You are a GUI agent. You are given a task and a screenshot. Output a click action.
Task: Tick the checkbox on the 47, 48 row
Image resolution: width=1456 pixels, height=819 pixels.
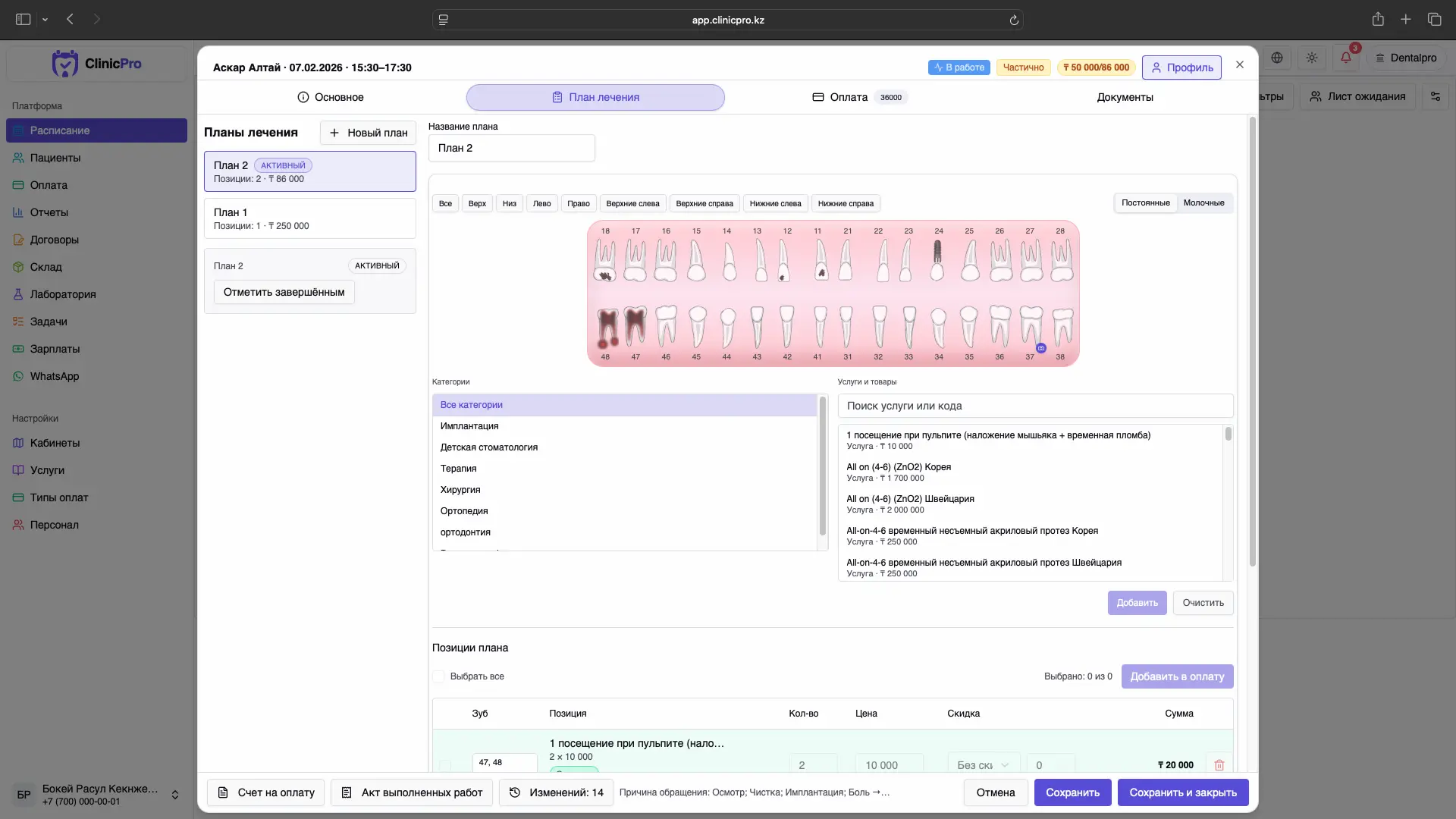coord(445,765)
